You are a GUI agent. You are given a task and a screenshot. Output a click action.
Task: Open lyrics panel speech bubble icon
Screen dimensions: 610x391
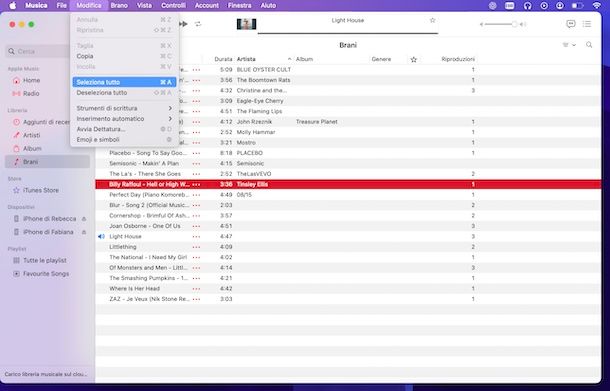click(571, 24)
